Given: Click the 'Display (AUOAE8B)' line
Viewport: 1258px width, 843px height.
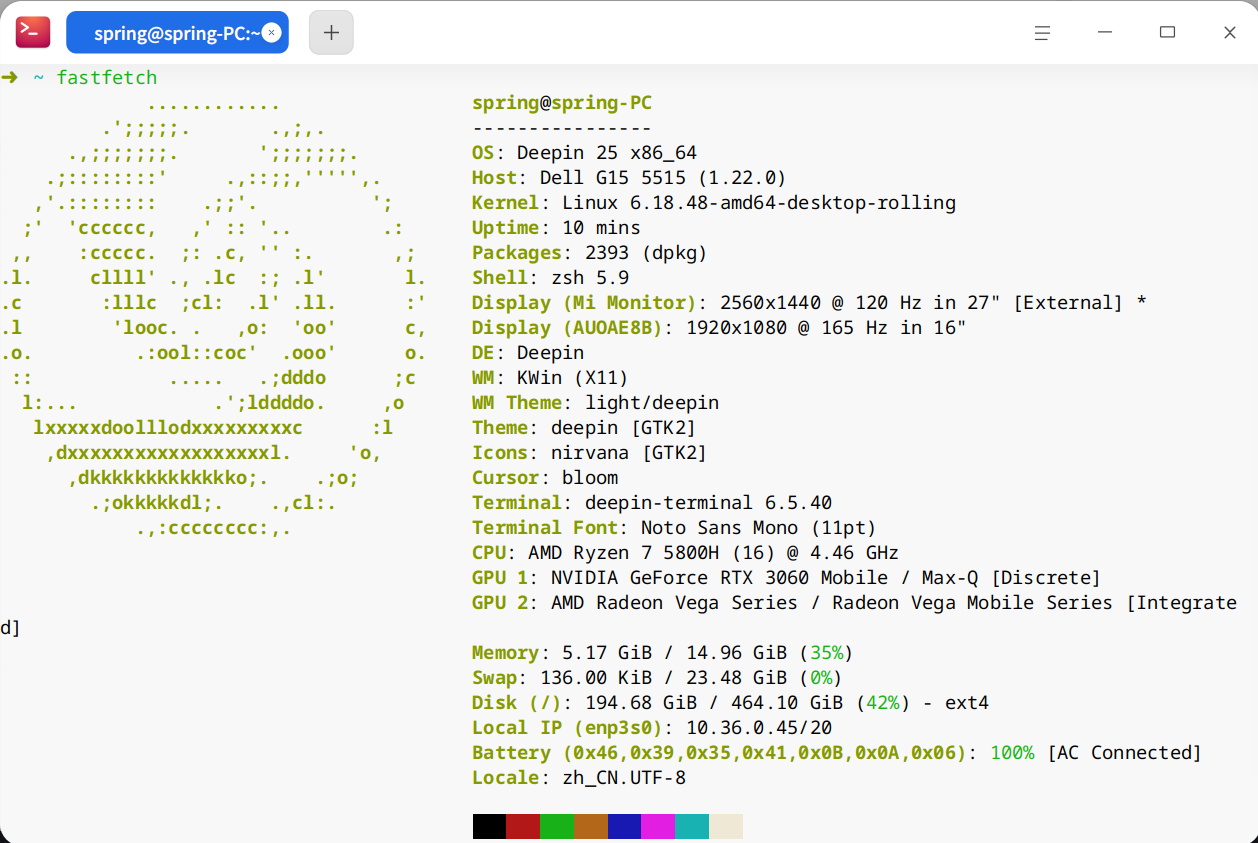Looking at the screenshot, I should click(719, 328).
